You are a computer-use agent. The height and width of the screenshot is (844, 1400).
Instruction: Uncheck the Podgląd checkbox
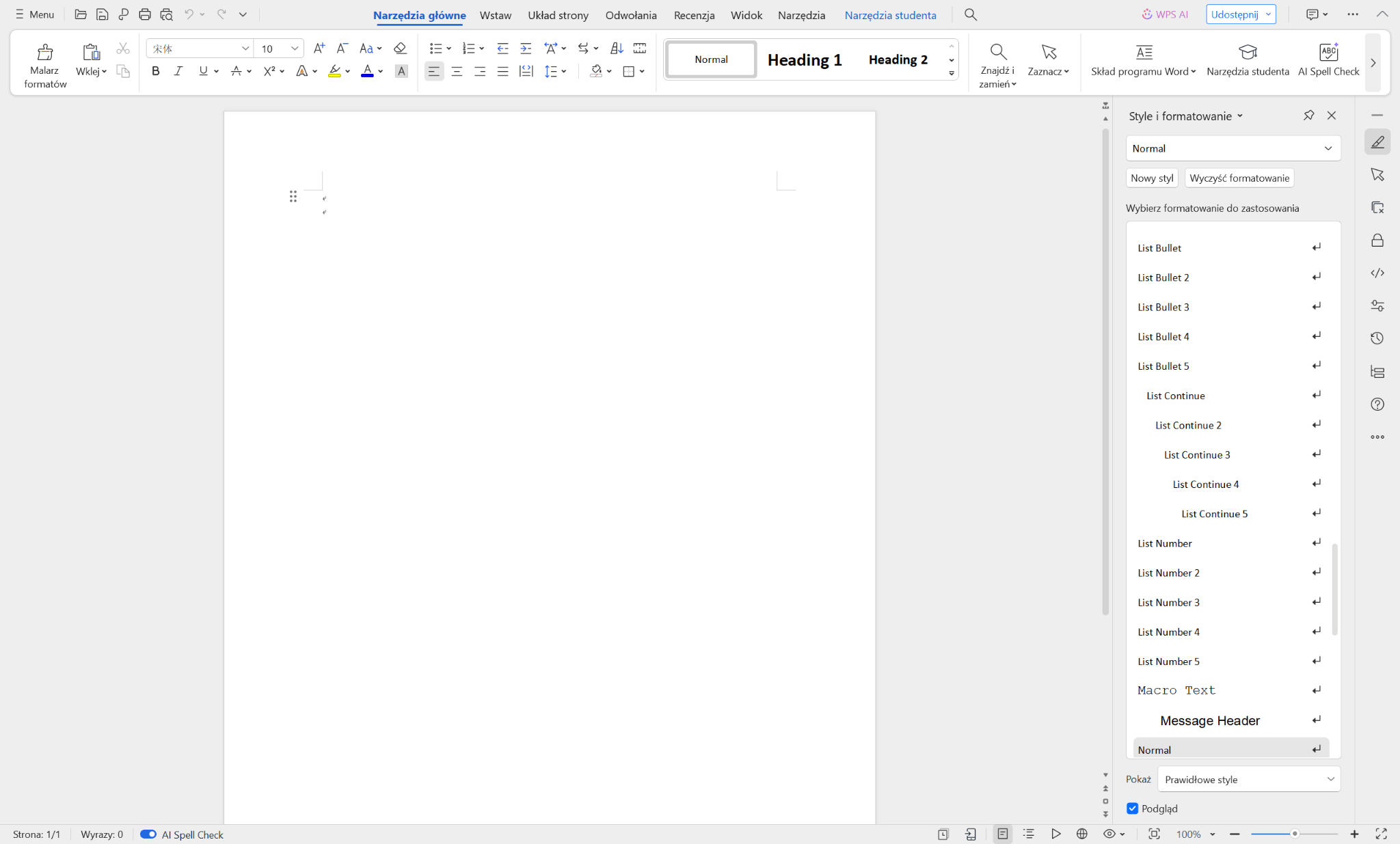pos(1133,808)
